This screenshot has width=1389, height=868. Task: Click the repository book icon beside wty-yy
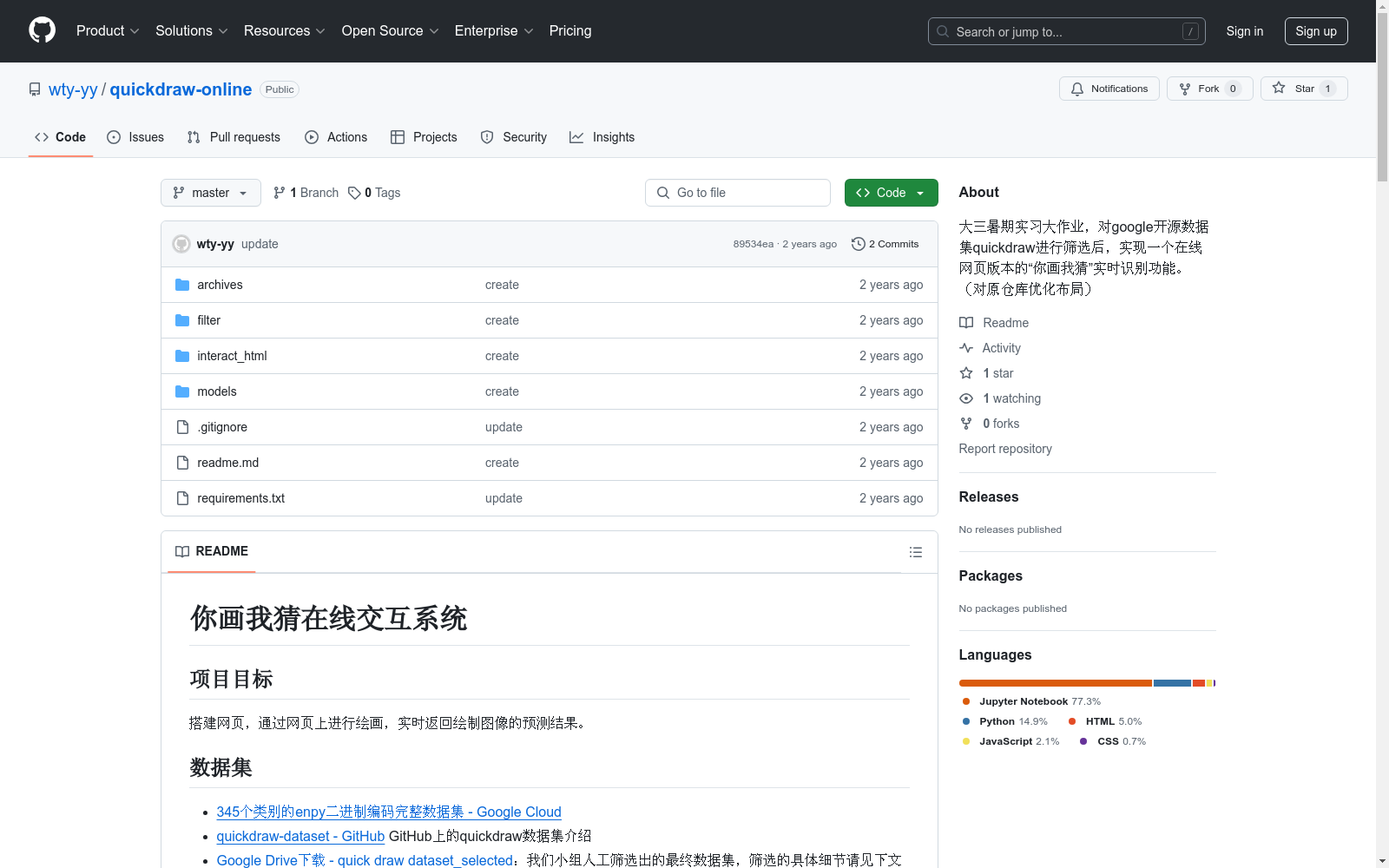(35, 89)
